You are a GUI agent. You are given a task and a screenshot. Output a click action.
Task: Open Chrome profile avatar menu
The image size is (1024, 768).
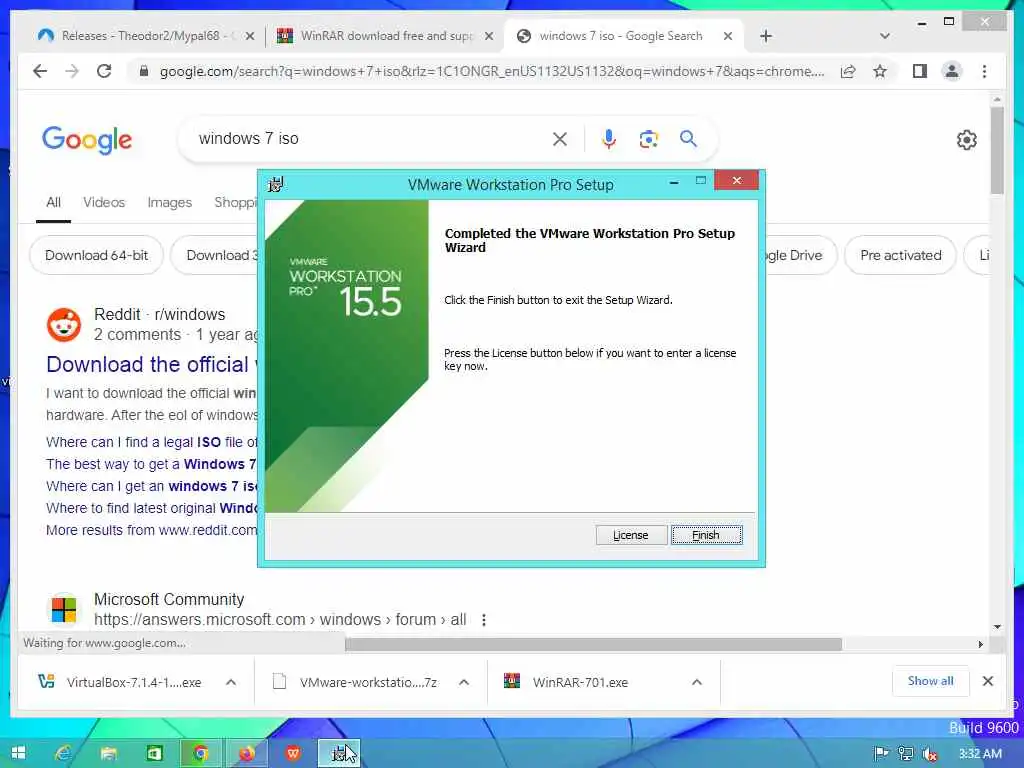coord(952,71)
